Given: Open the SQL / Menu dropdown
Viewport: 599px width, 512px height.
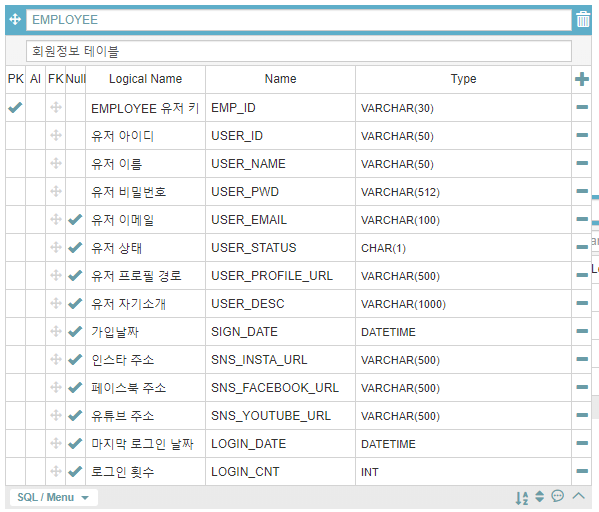Looking at the screenshot, I should pos(53,497).
